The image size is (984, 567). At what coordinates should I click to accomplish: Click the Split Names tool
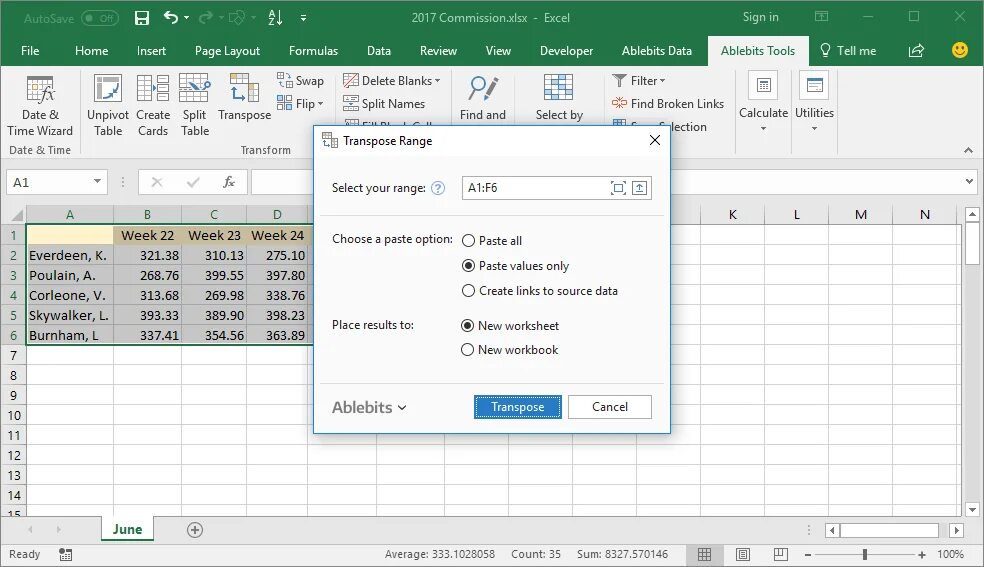pos(384,103)
